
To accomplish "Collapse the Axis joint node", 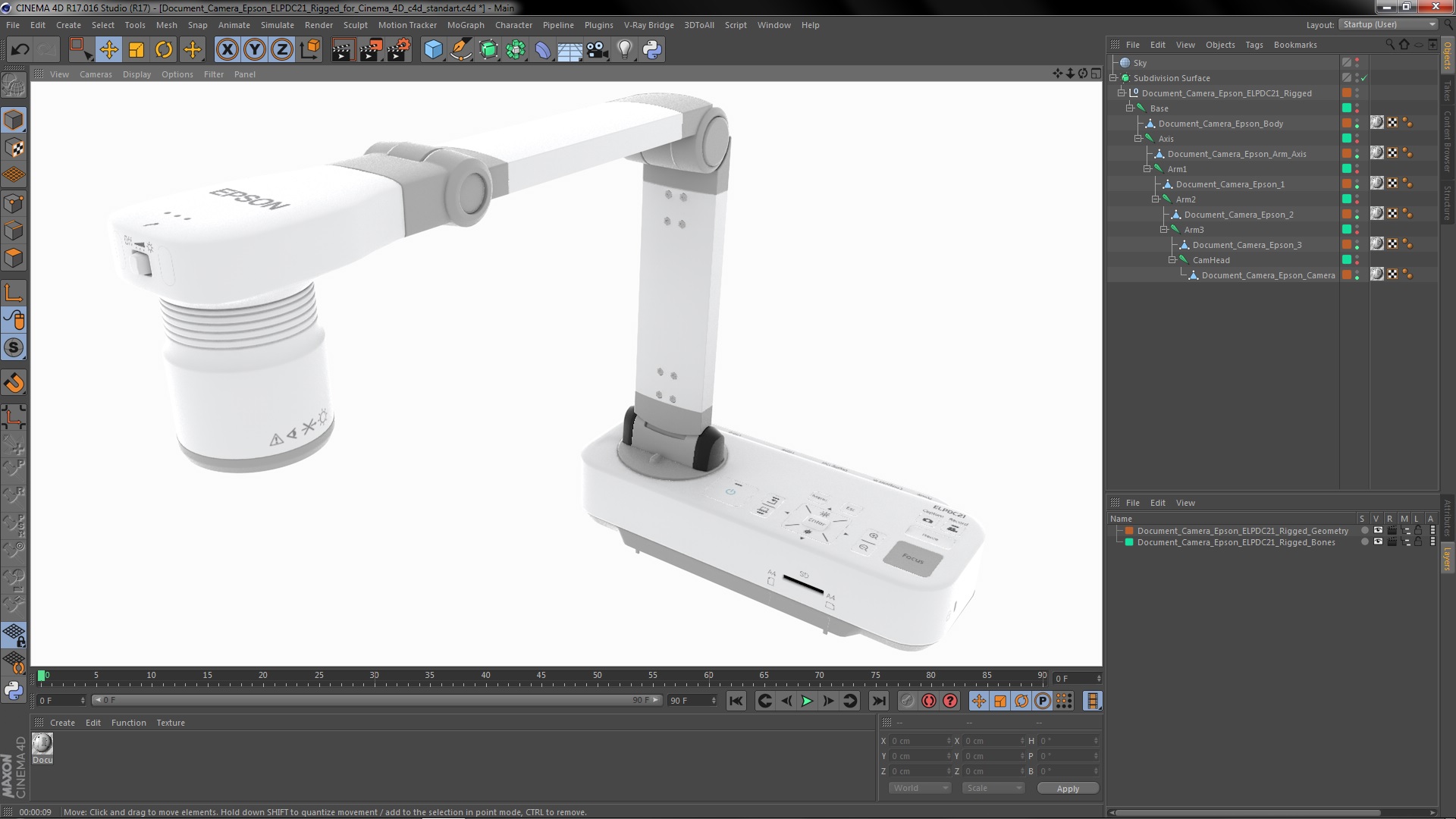I will coord(1138,139).
